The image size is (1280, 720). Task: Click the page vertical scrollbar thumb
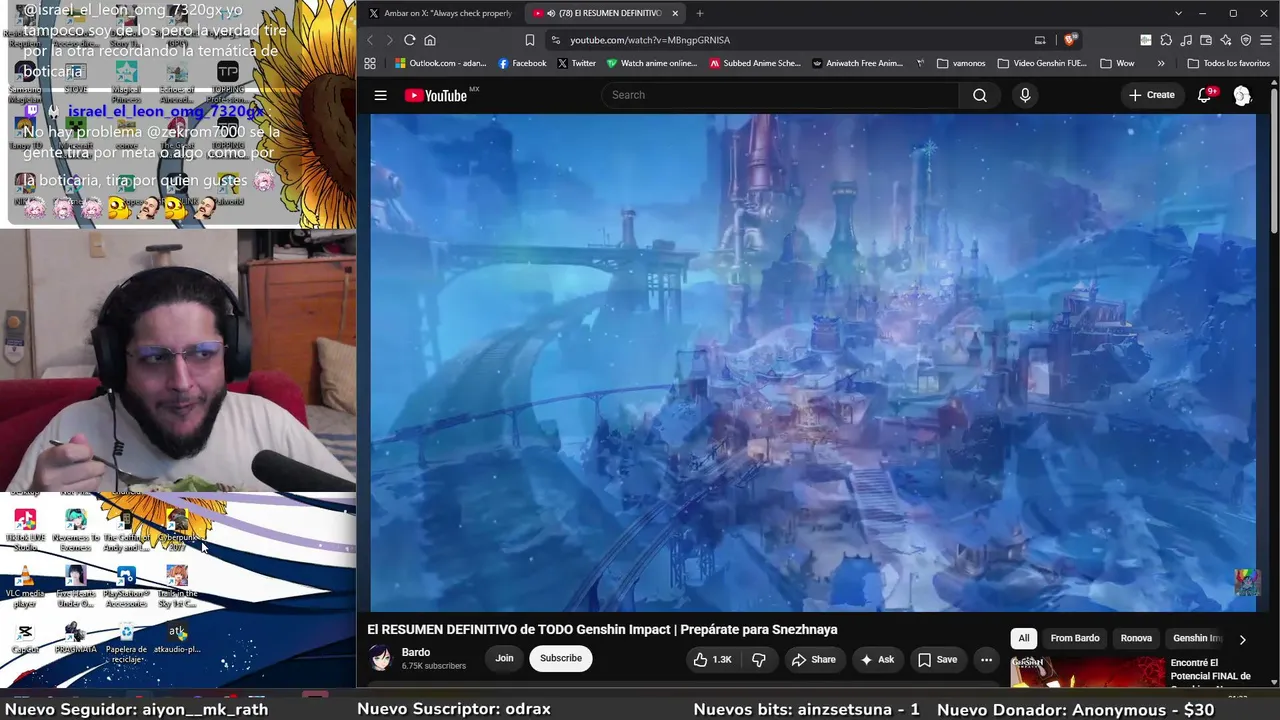pos(1274,160)
